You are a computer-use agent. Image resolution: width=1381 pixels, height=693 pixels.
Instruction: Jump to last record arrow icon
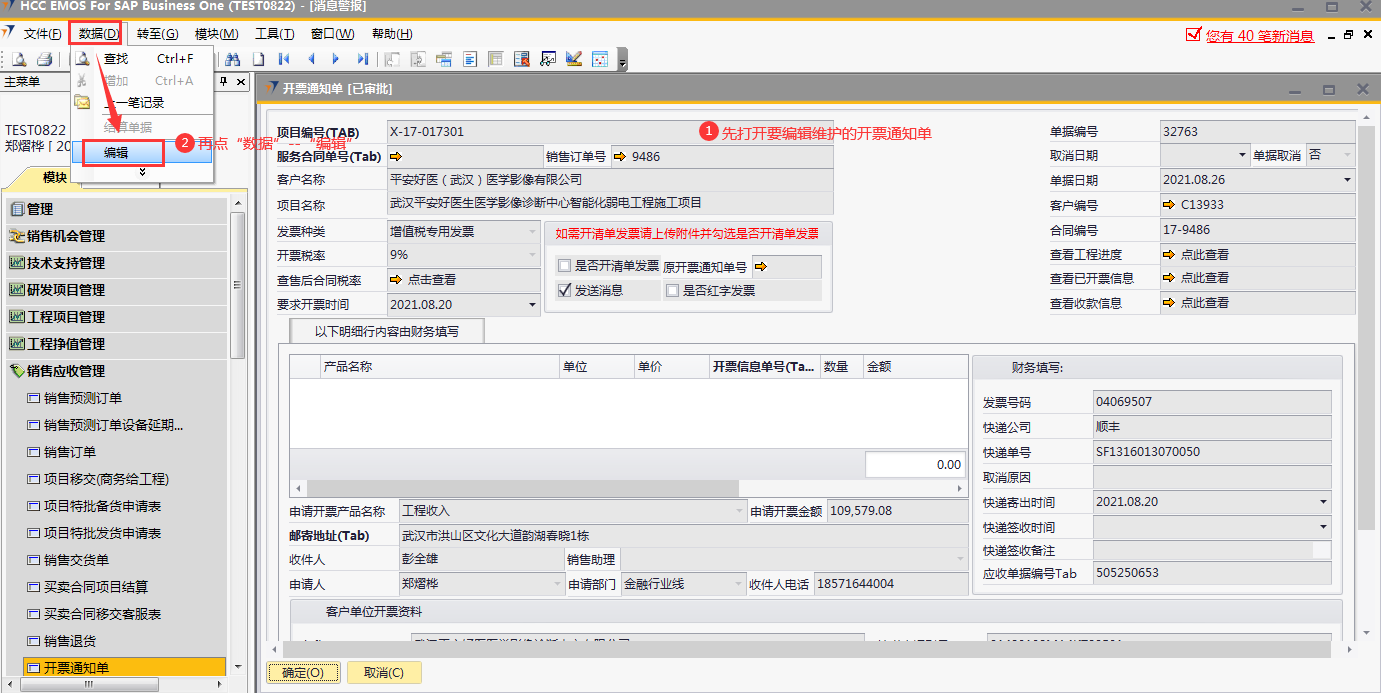click(362, 60)
